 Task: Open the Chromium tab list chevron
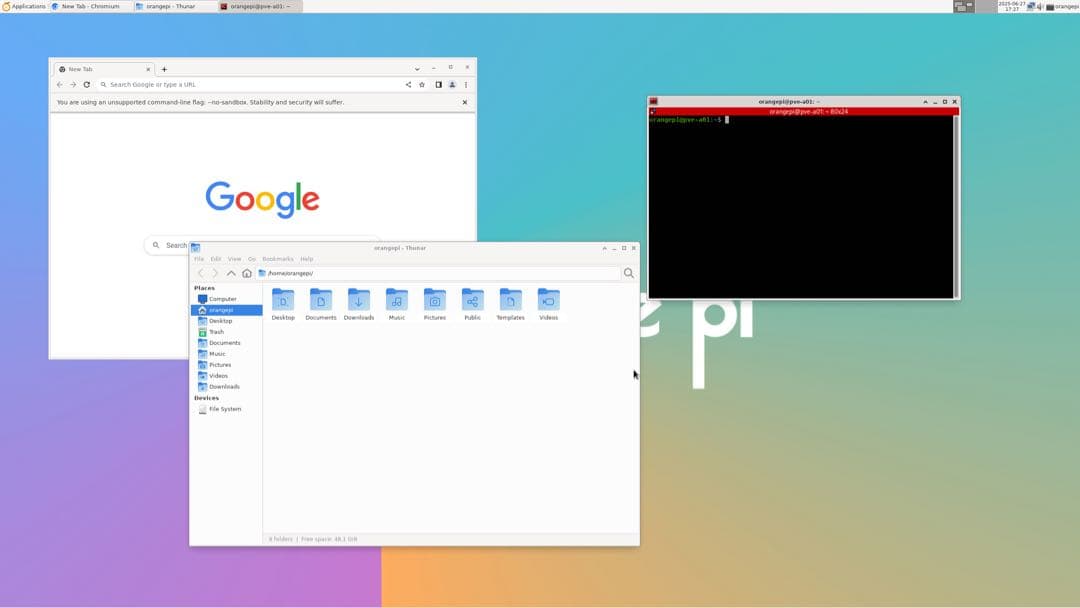(x=417, y=68)
